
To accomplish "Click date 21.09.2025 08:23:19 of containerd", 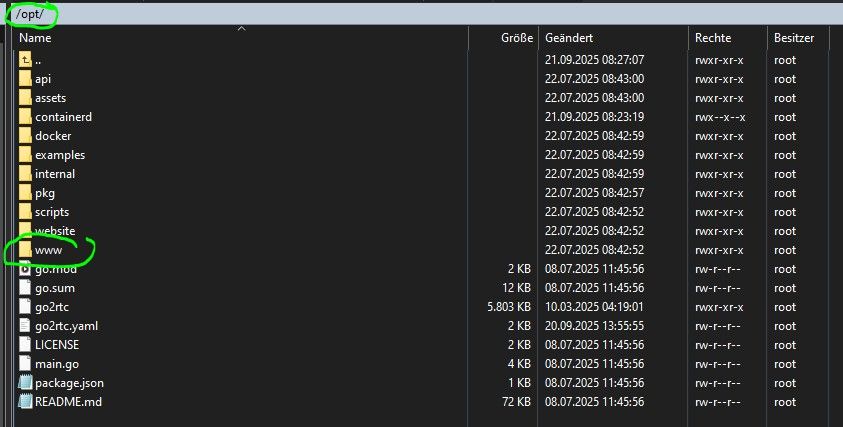I will click(x=595, y=117).
